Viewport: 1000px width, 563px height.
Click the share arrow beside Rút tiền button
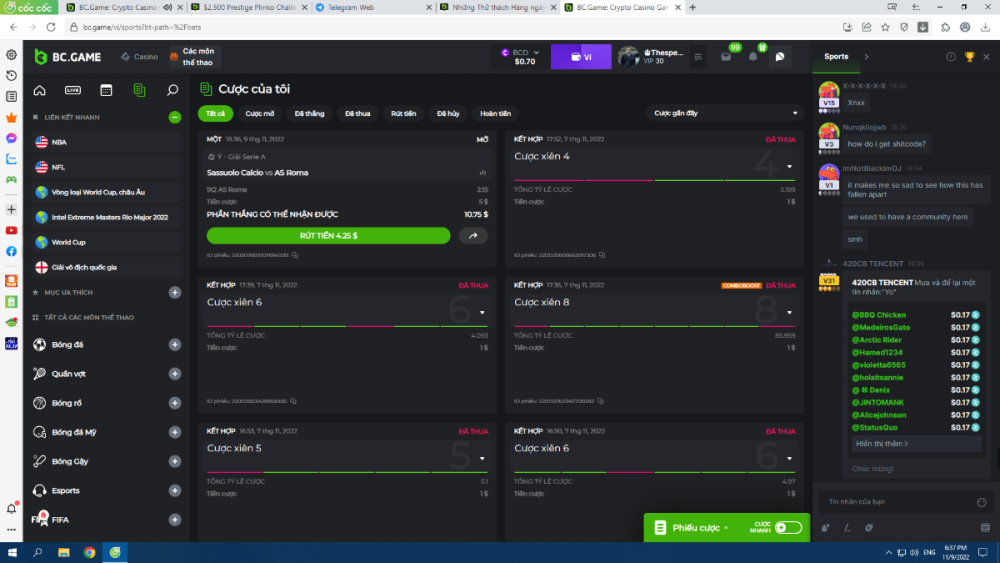pos(473,236)
